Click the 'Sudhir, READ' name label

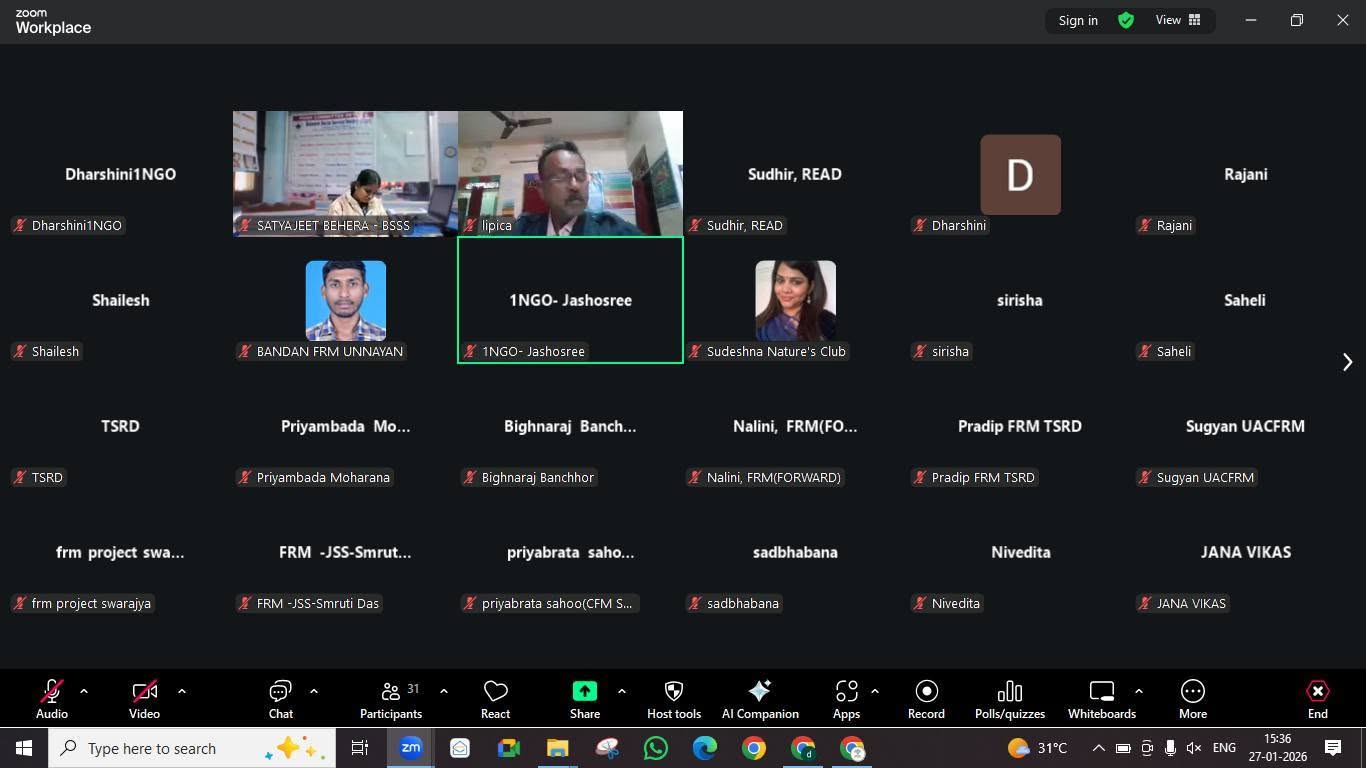pos(744,225)
